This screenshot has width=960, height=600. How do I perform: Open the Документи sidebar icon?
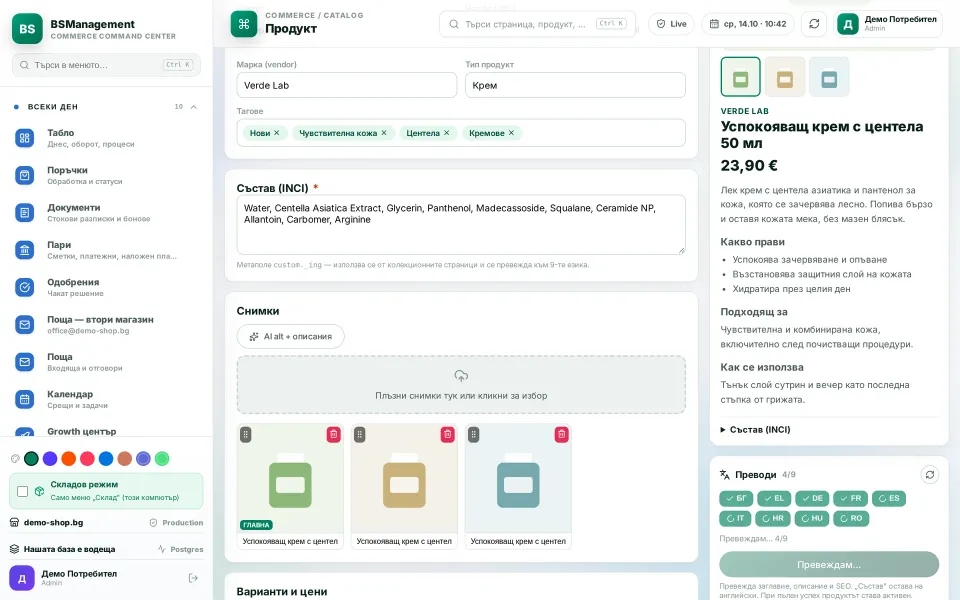[x=24, y=213]
